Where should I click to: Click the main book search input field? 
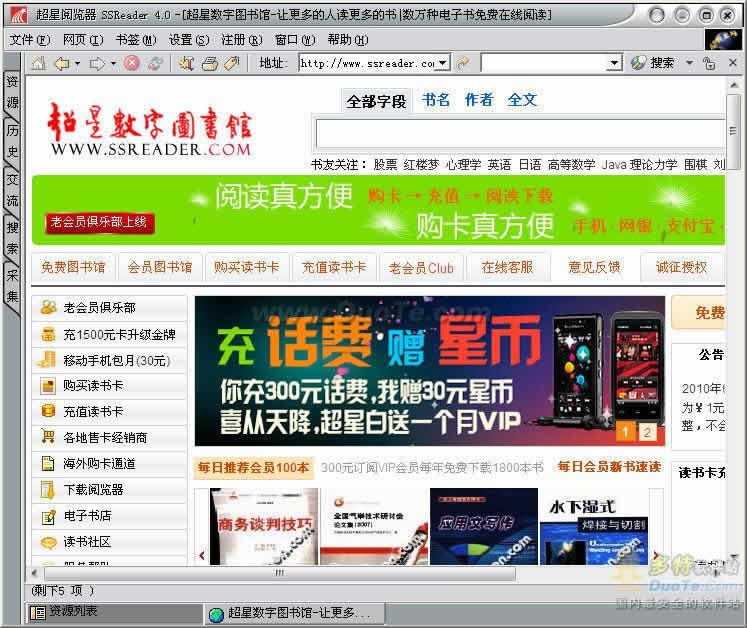520,134
